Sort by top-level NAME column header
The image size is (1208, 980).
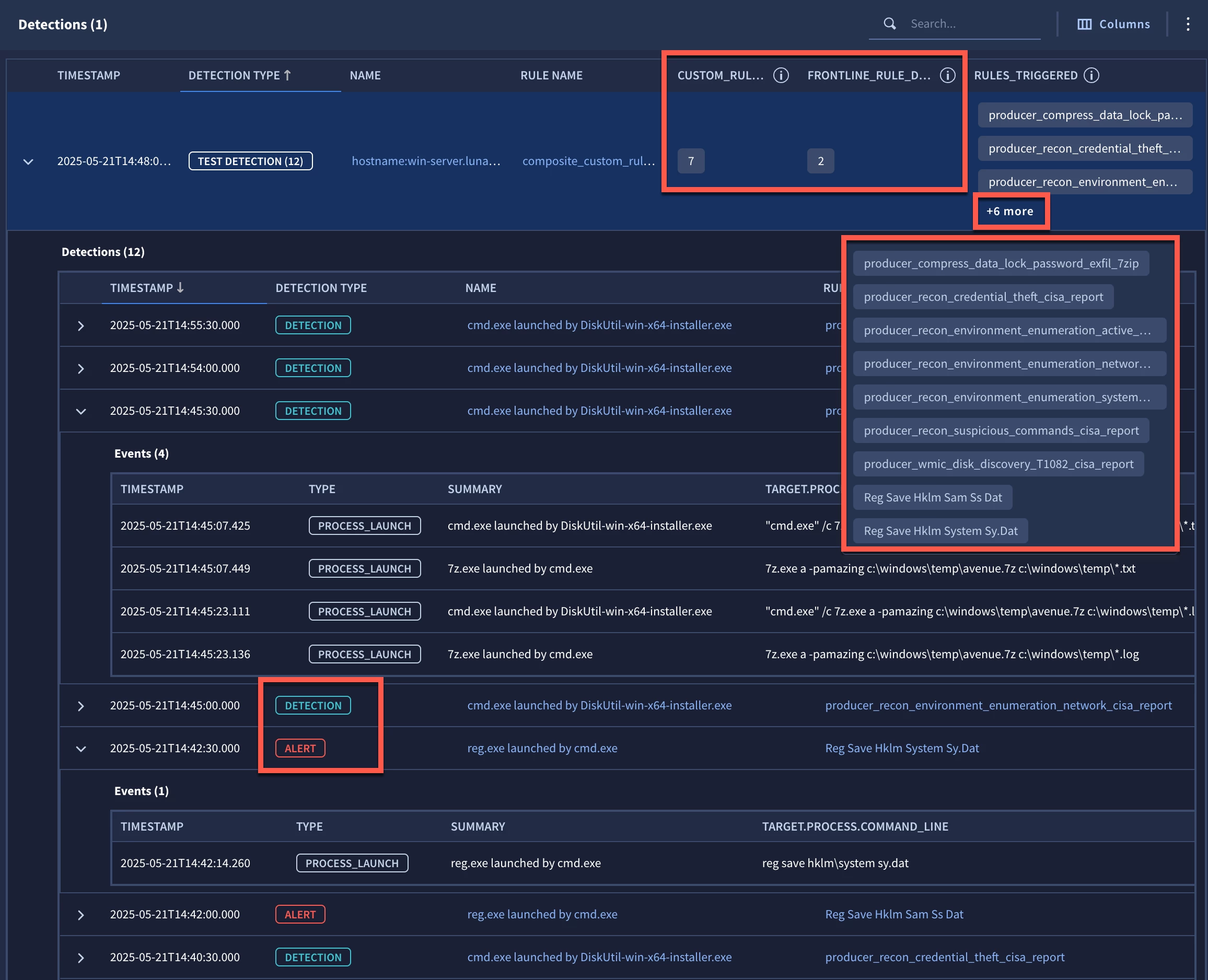[x=365, y=75]
